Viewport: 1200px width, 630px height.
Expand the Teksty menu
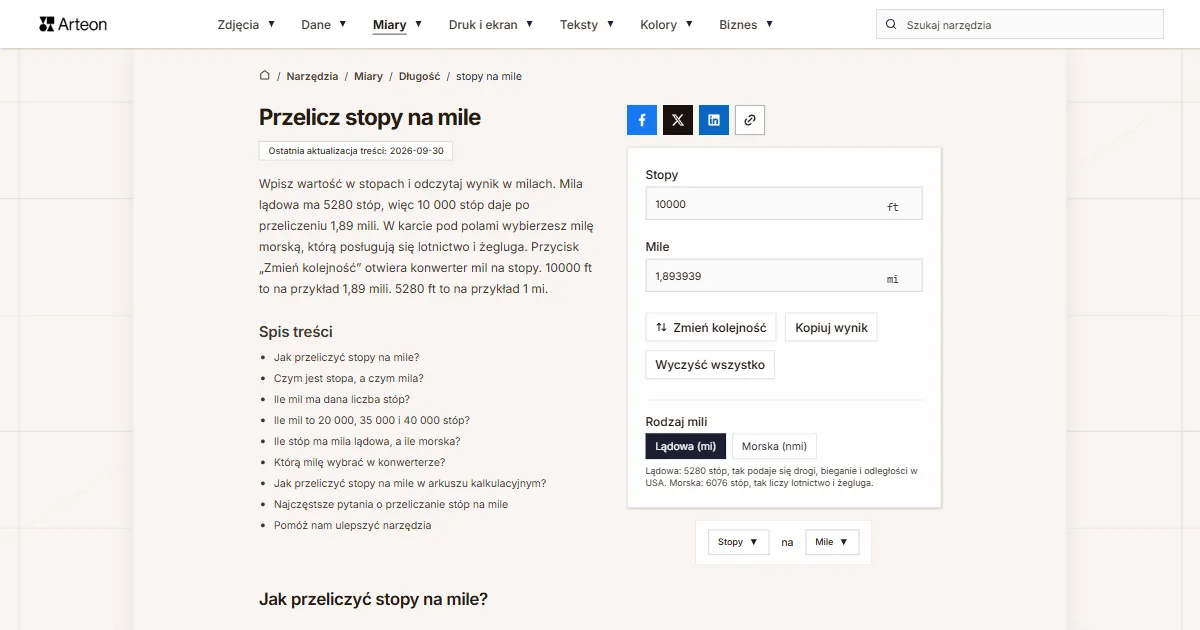pyautogui.click(x=587, y=25)
